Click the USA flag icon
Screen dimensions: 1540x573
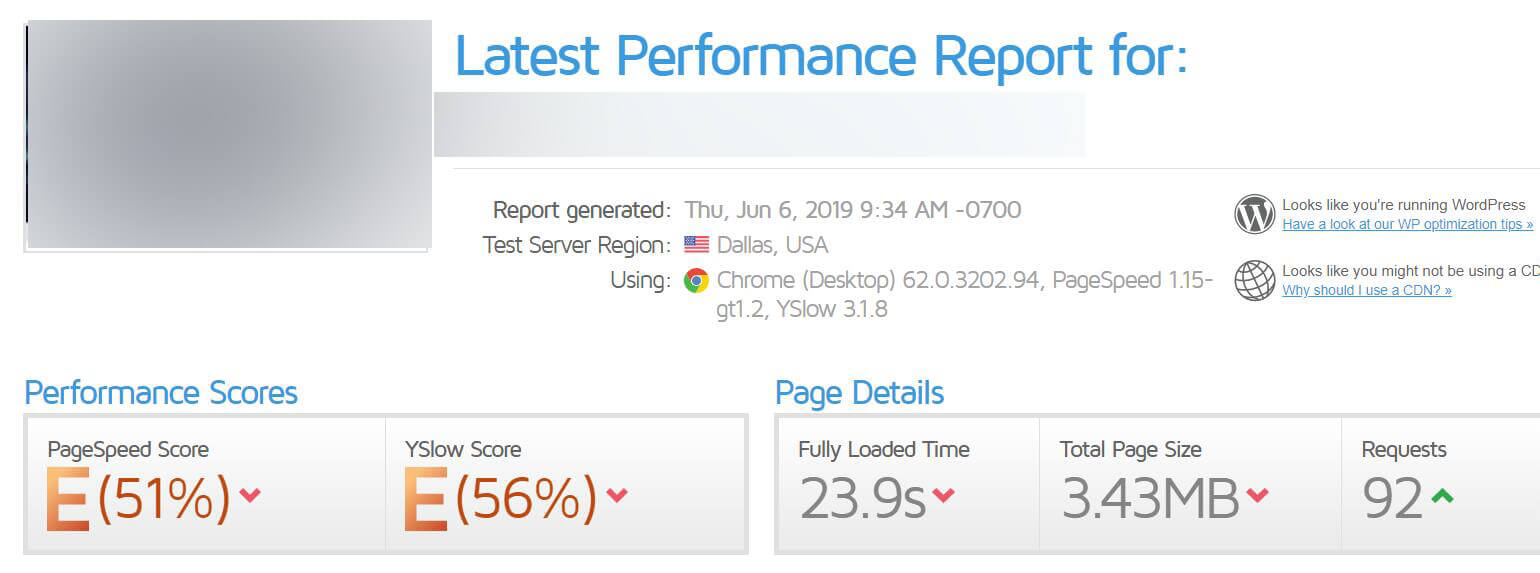(x=697, y=245)
